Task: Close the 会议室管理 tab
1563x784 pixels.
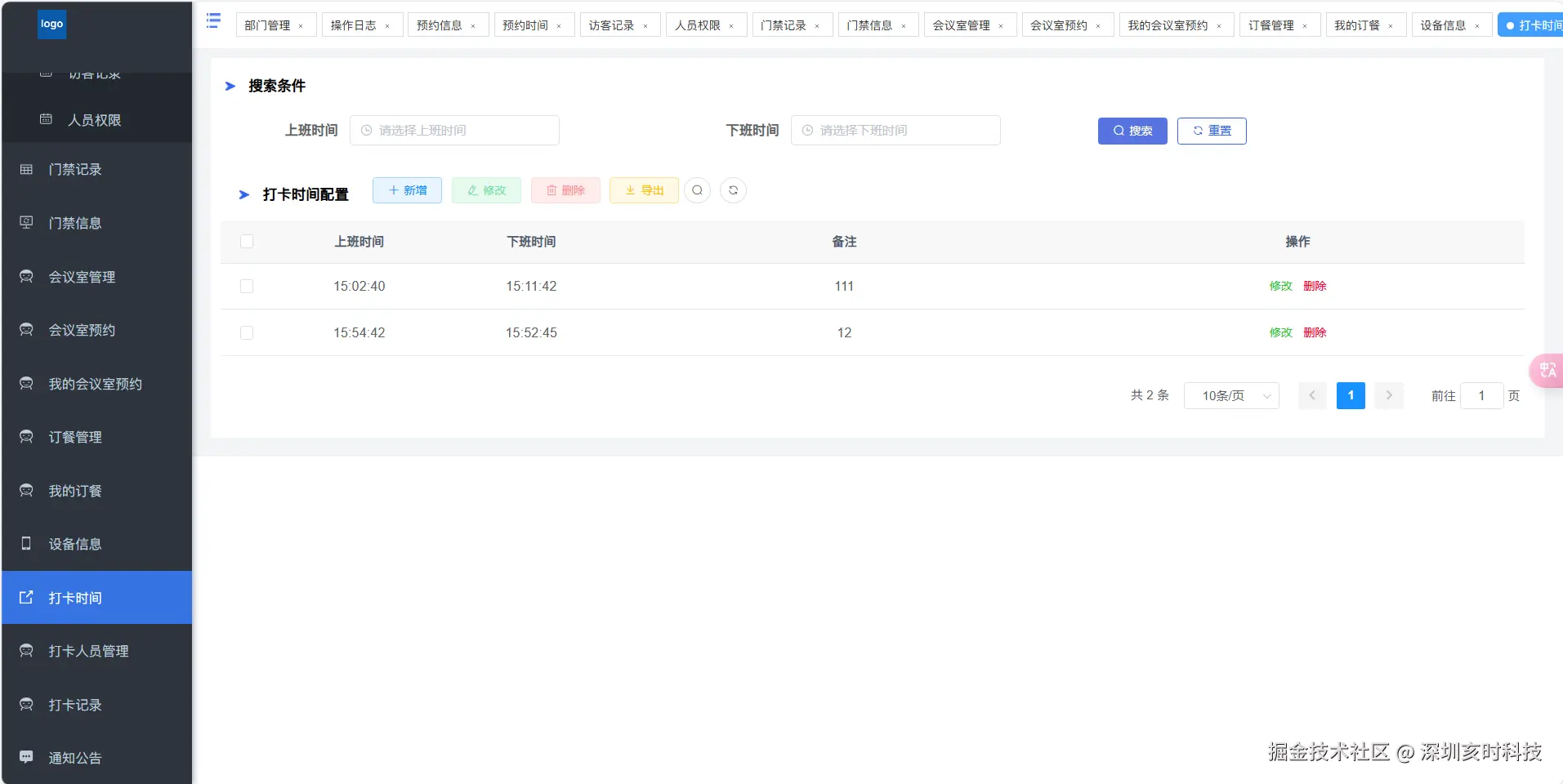Action: [x=1001, y=26]
